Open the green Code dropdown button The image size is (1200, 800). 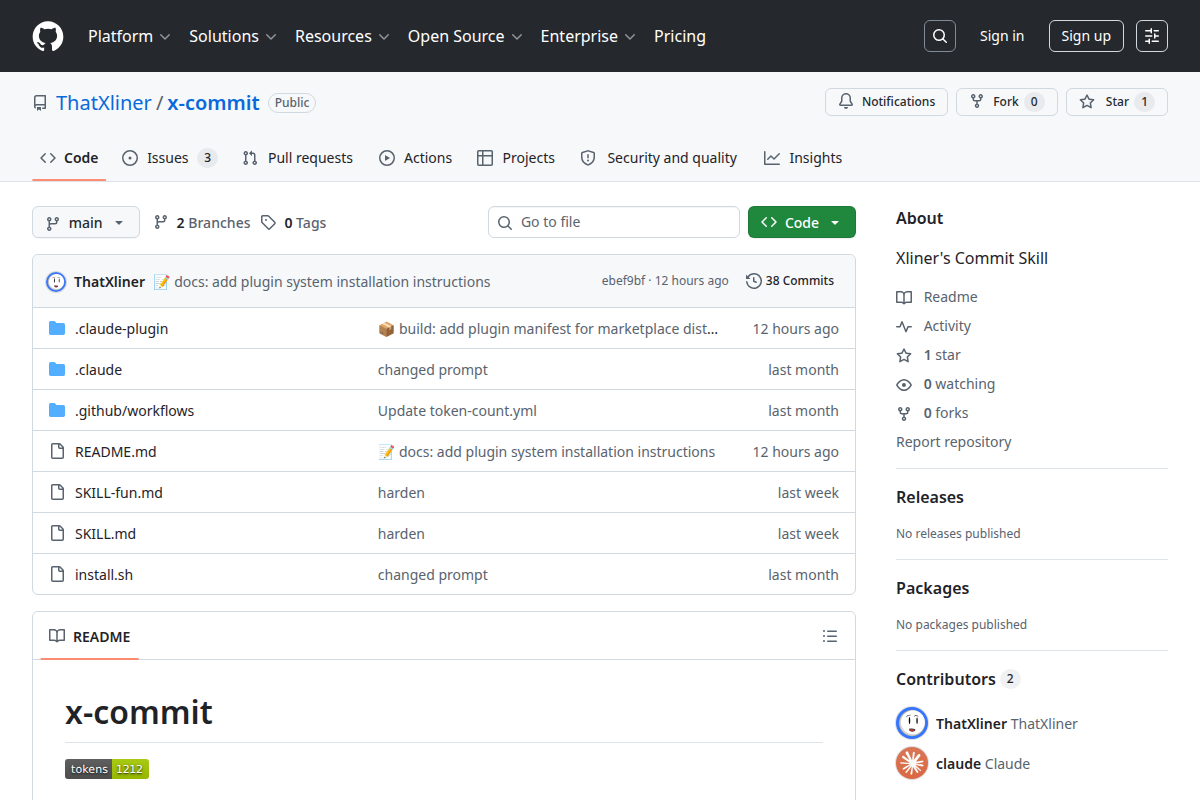(802, 222)
